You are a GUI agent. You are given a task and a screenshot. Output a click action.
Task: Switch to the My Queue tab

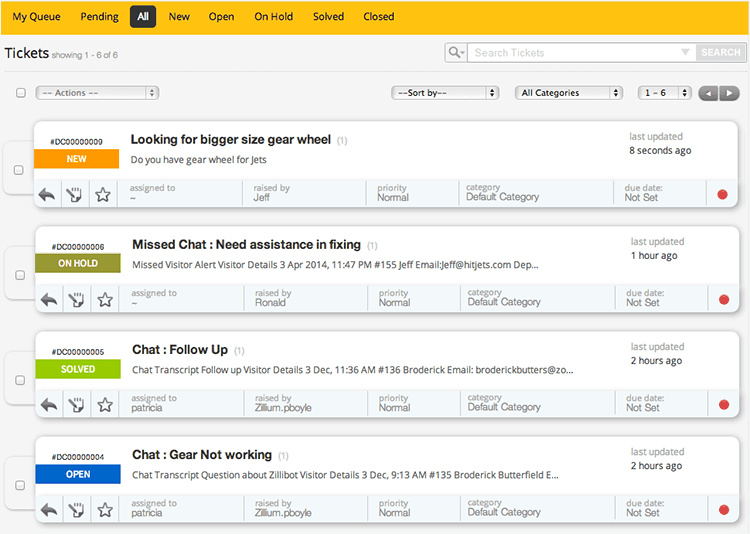click(36, 17)
